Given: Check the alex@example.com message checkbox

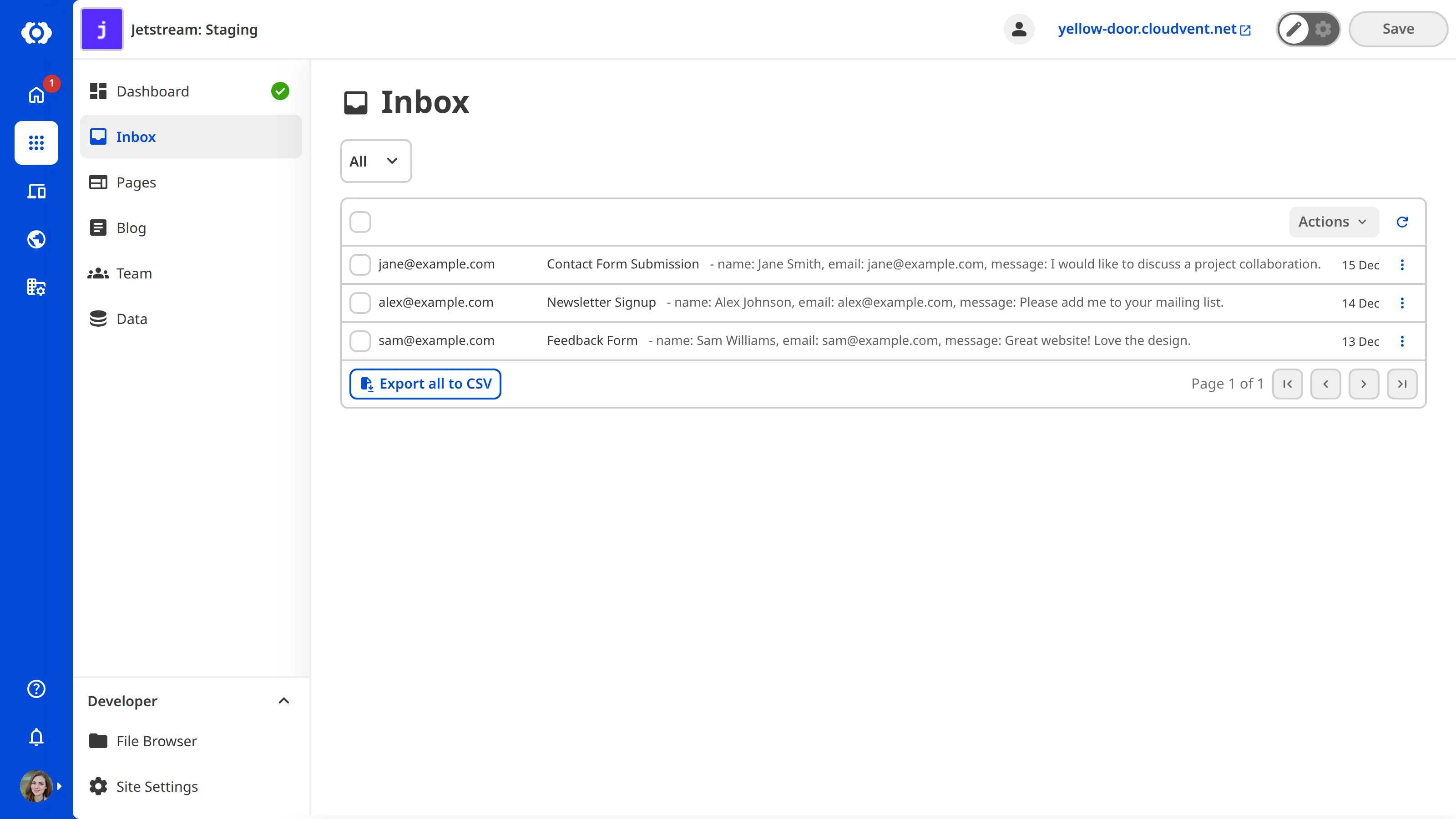Looking at the screenshot, I should coord(360,303).
